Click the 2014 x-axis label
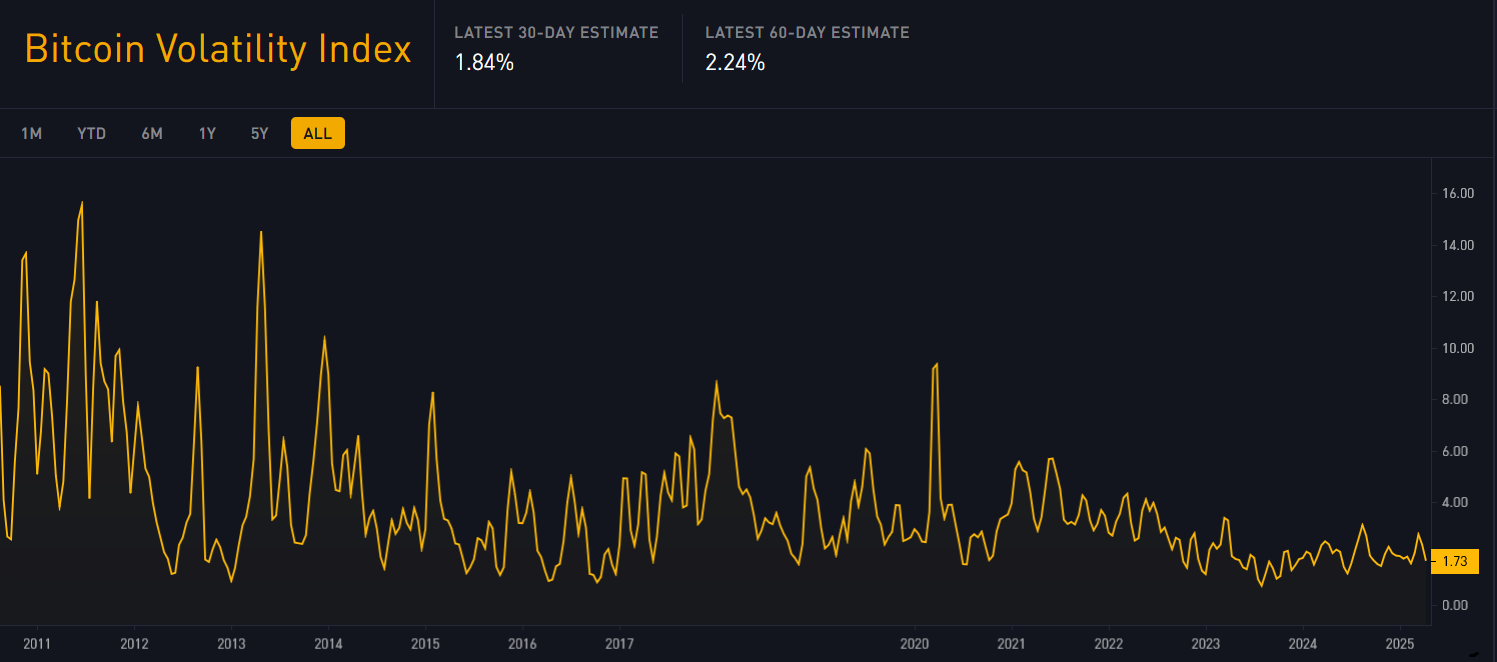The height and width of the screenshot is (662, 1497). (x=329, y=643)
